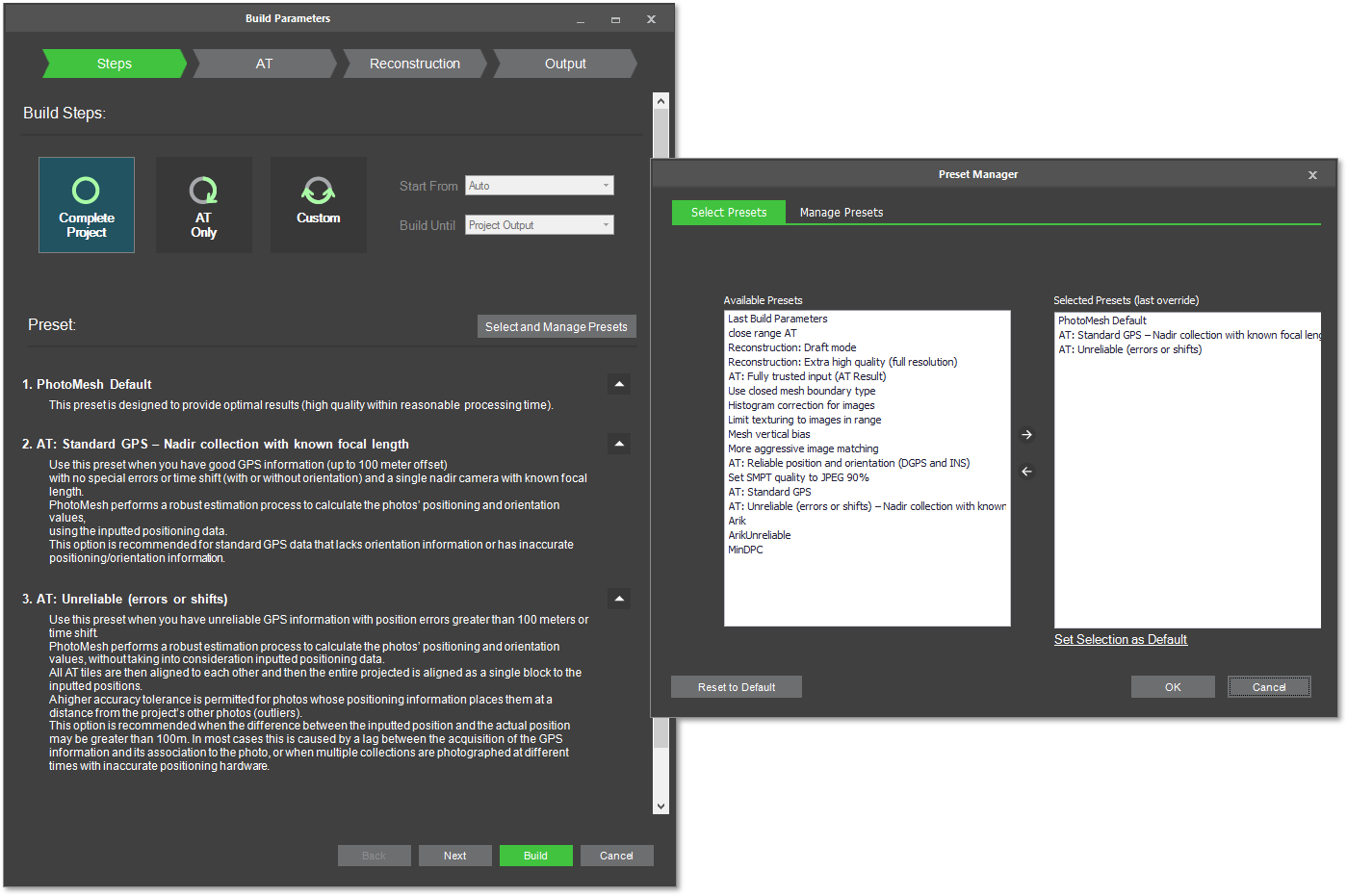Minimize the Build Parameters window

coord(581,19)
